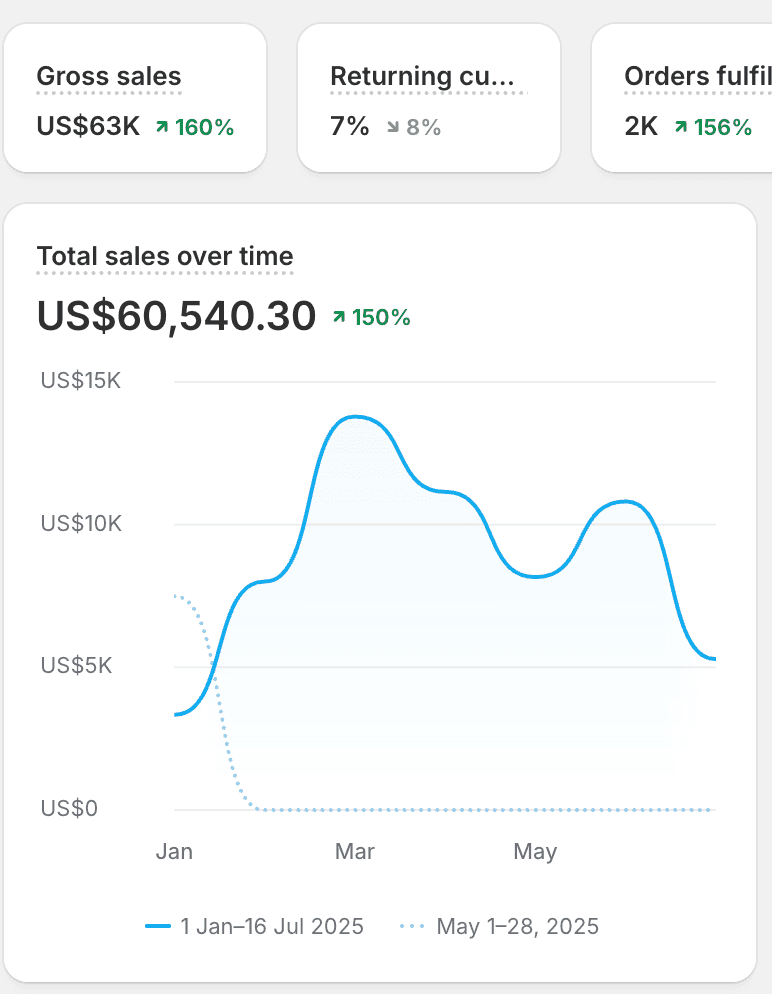772x994 pixels.
Task: Open the Returning customers metric card
Action: 428,98
